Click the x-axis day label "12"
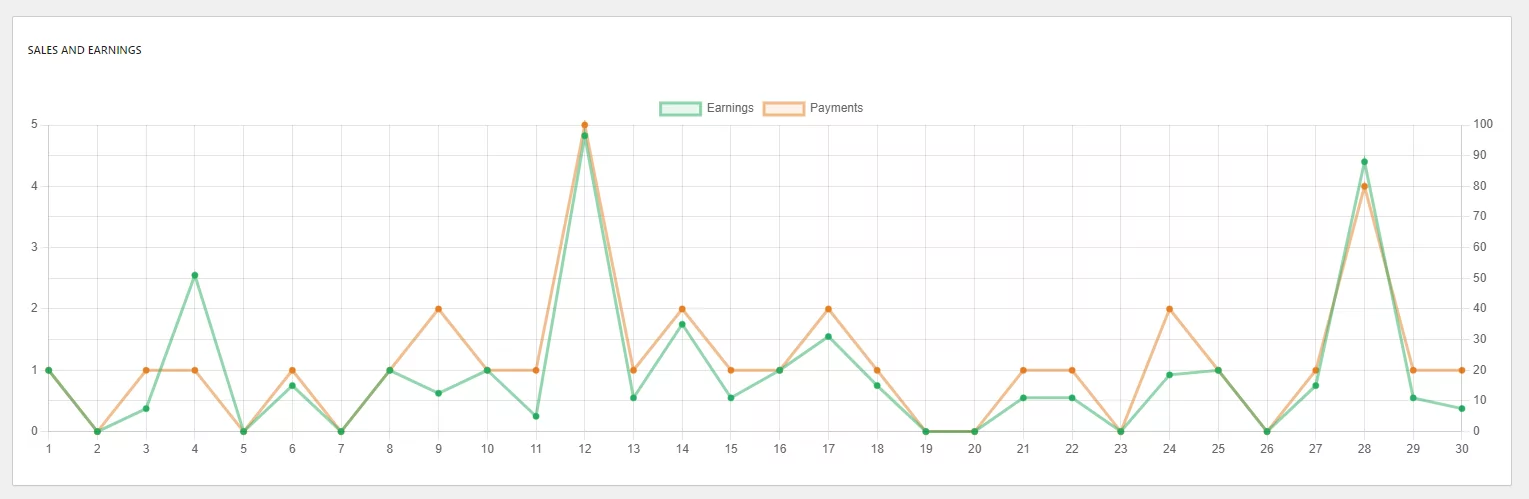The height and width of the screenshot is (499, 1529). click(585, 449)
